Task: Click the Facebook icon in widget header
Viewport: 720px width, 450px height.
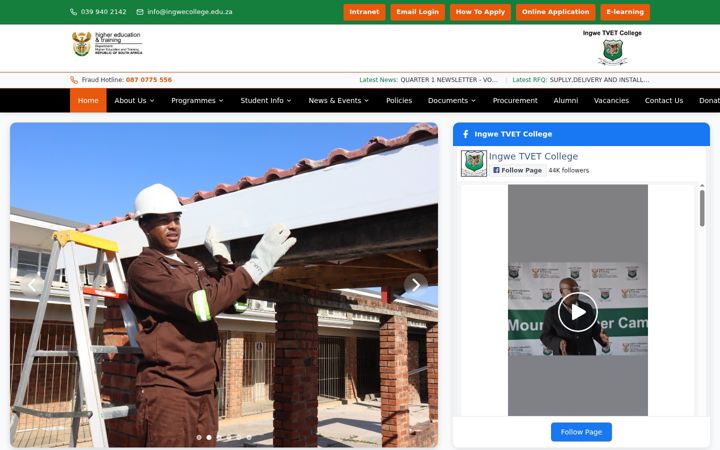Action: (x=466, y=134)
